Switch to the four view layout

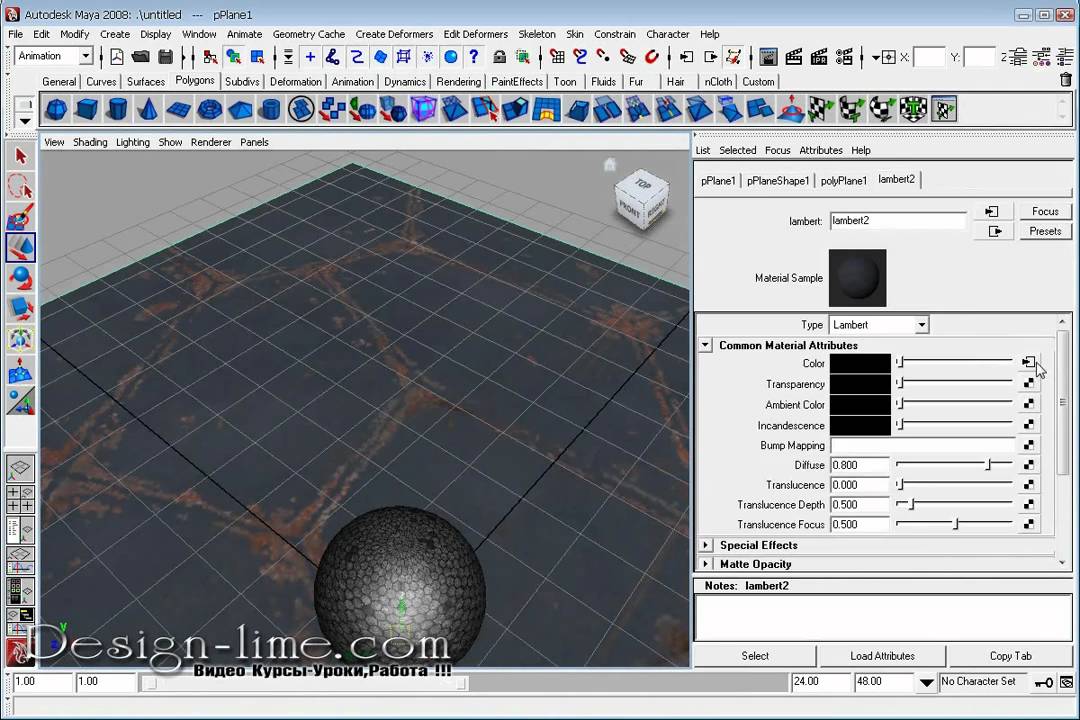pyautogui.click(x=20, y=498)
